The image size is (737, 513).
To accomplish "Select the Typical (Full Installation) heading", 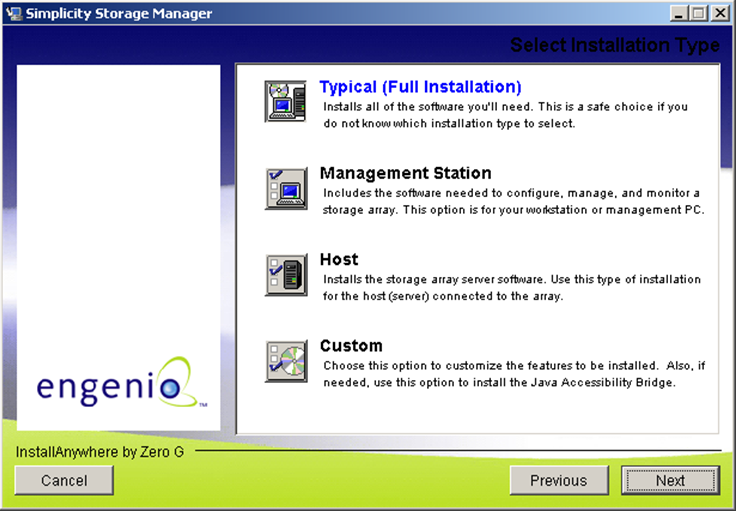I will point(420,87).
